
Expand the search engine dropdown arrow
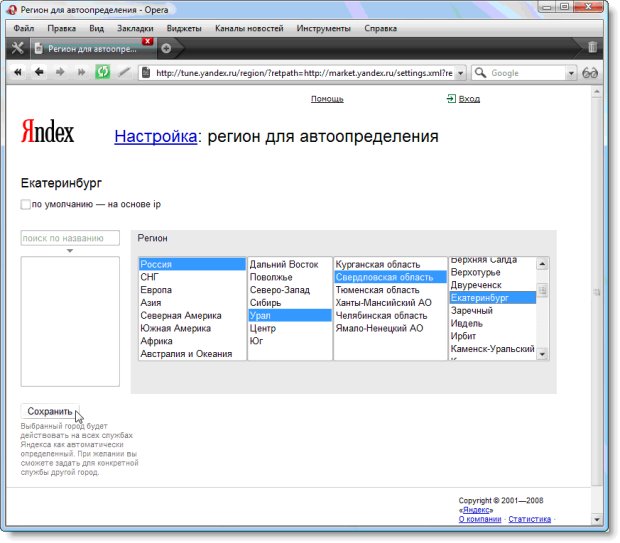tap(571, 73)
